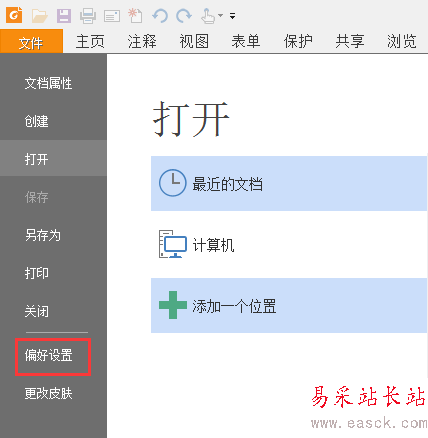This screenshot has width=428, height=438.
Task: Click the undo arrow icon
Action: coord(160,16)
